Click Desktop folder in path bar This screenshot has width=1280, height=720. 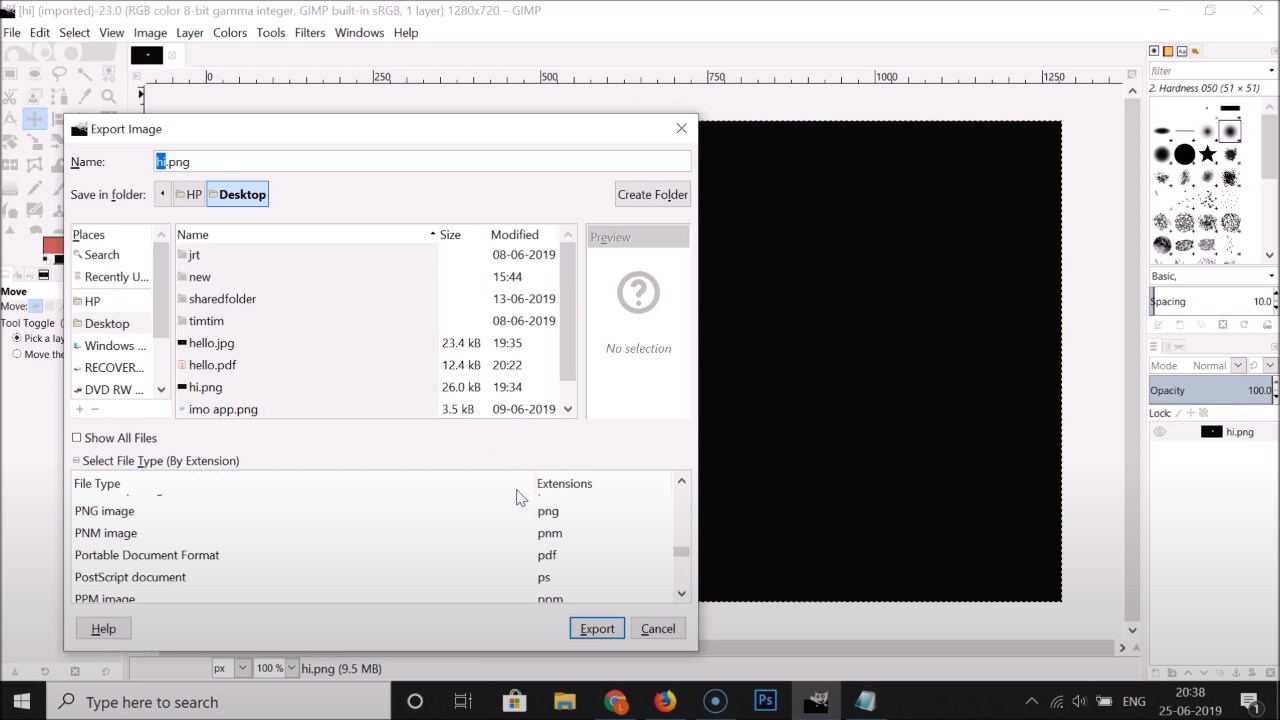click(238, 195)
